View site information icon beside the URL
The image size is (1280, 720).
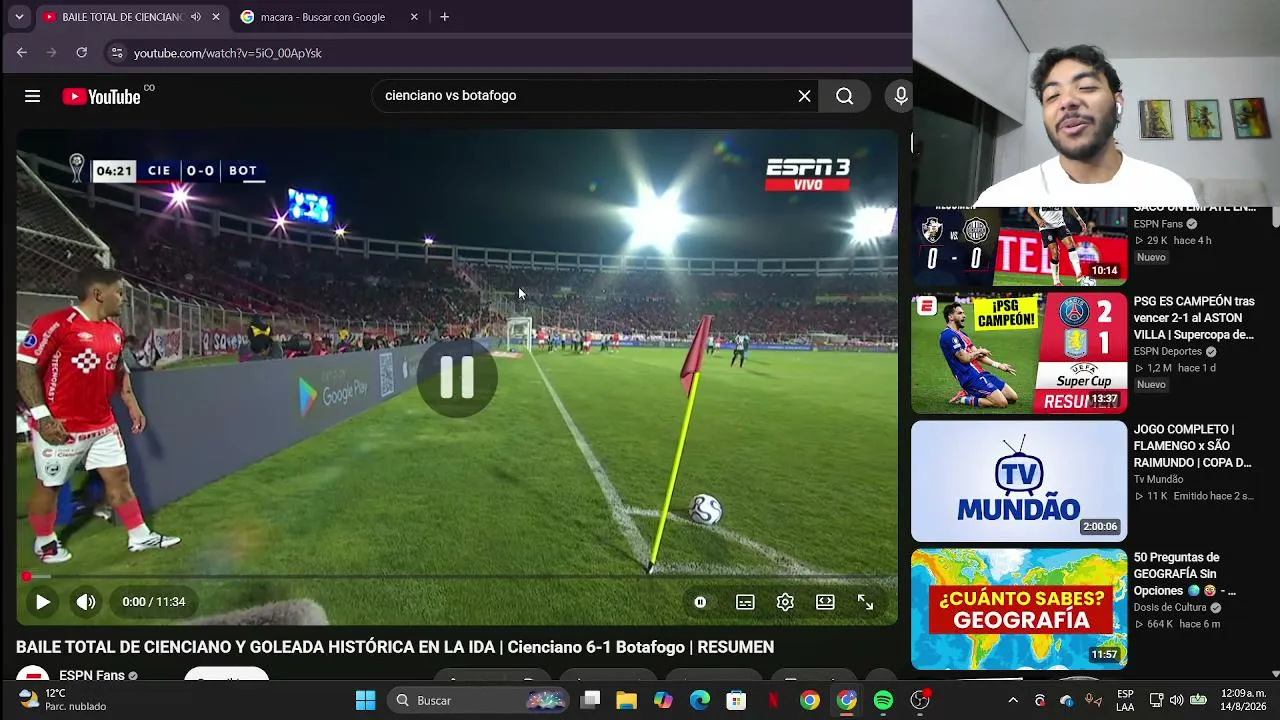click(117, 53)
